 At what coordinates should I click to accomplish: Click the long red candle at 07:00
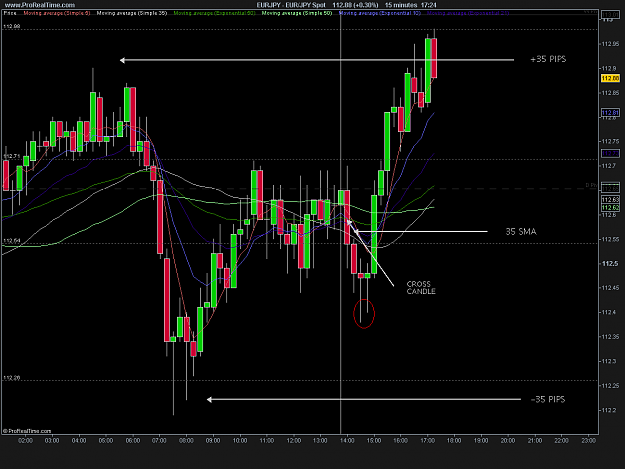point(160,217)
